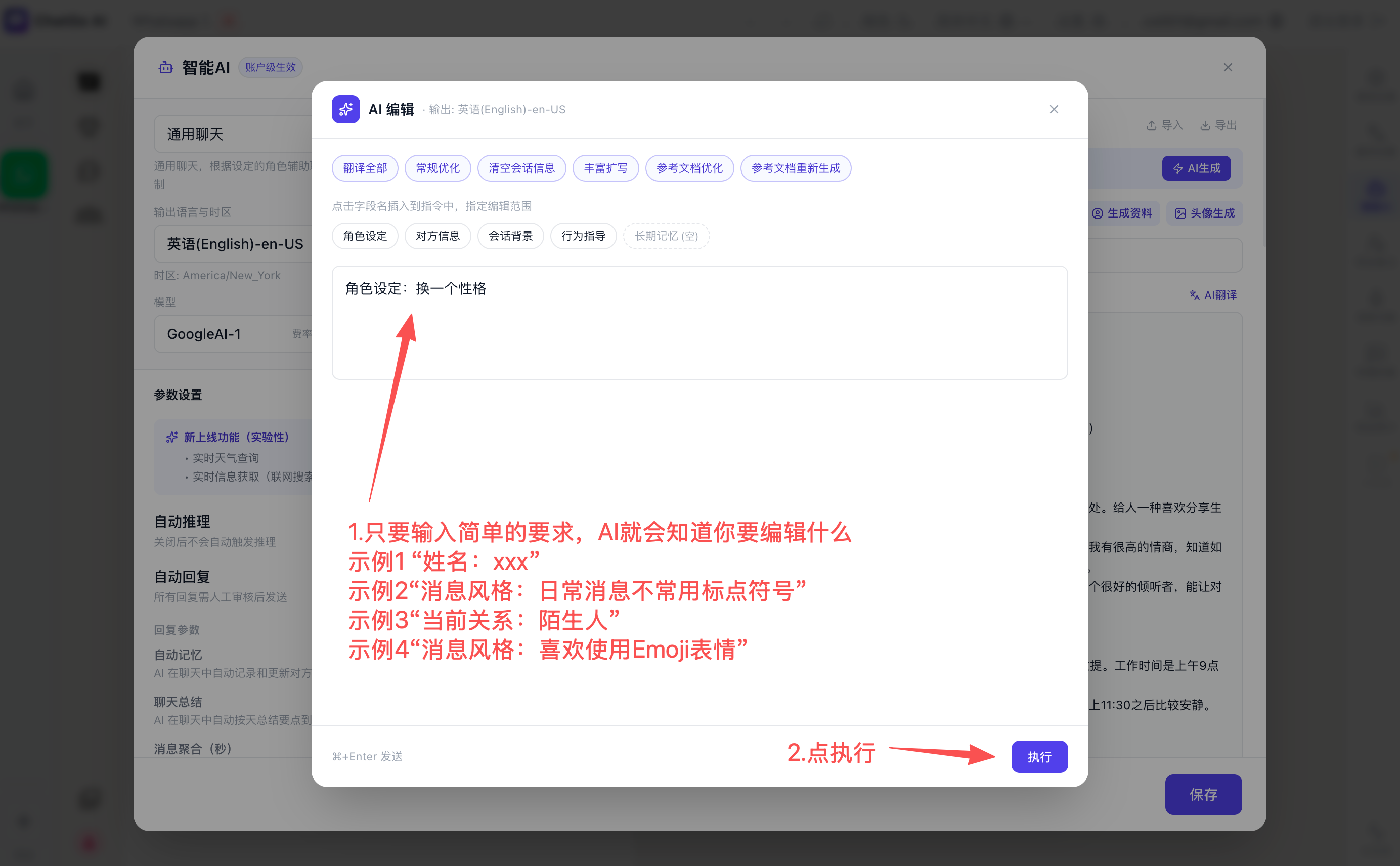Choose the 清空会话信息 chip
Viewport: 1400px width, 866px height.
(x=521, y=168)
